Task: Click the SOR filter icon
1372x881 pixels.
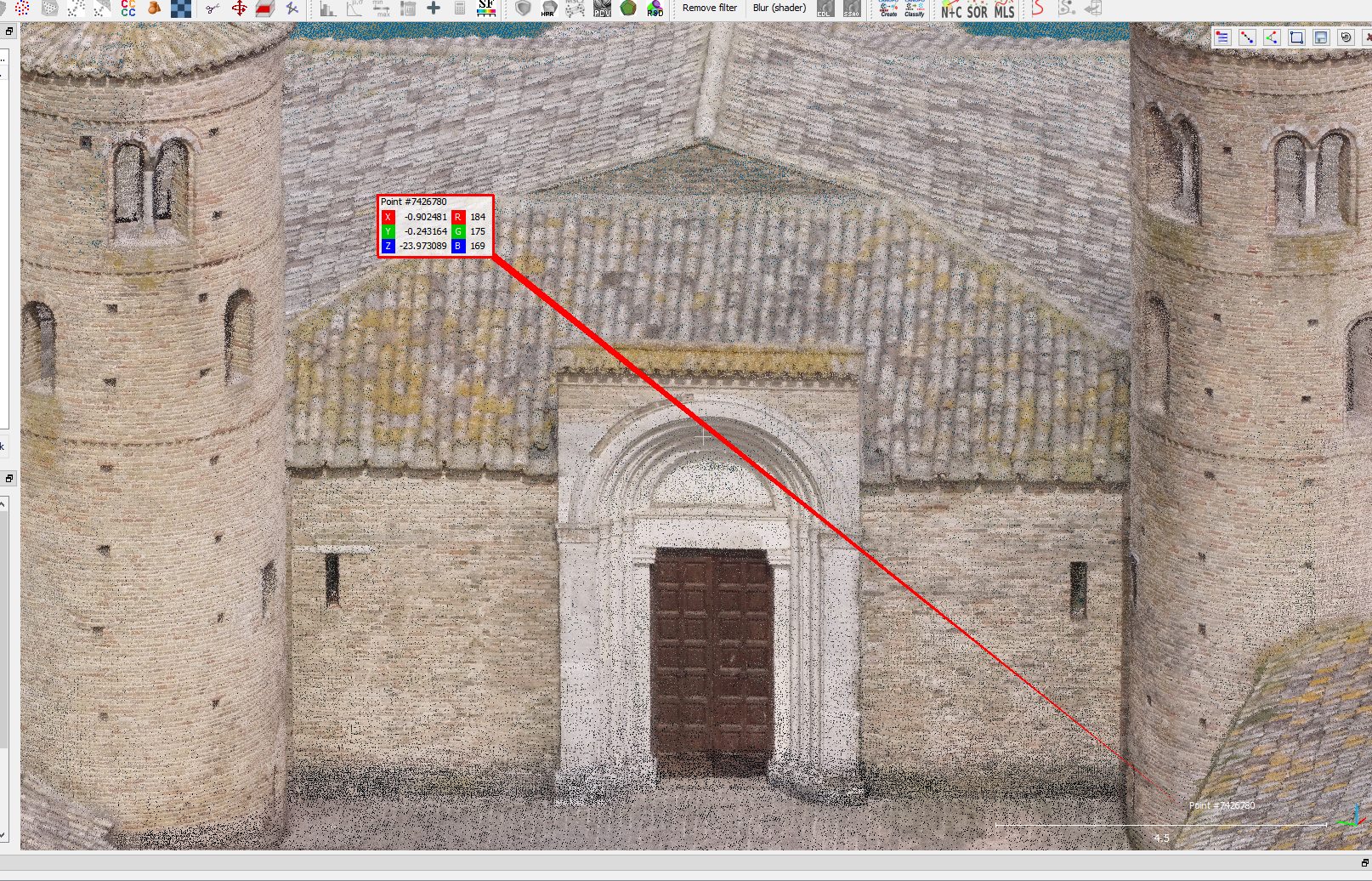Action: [x=978, y=10]
